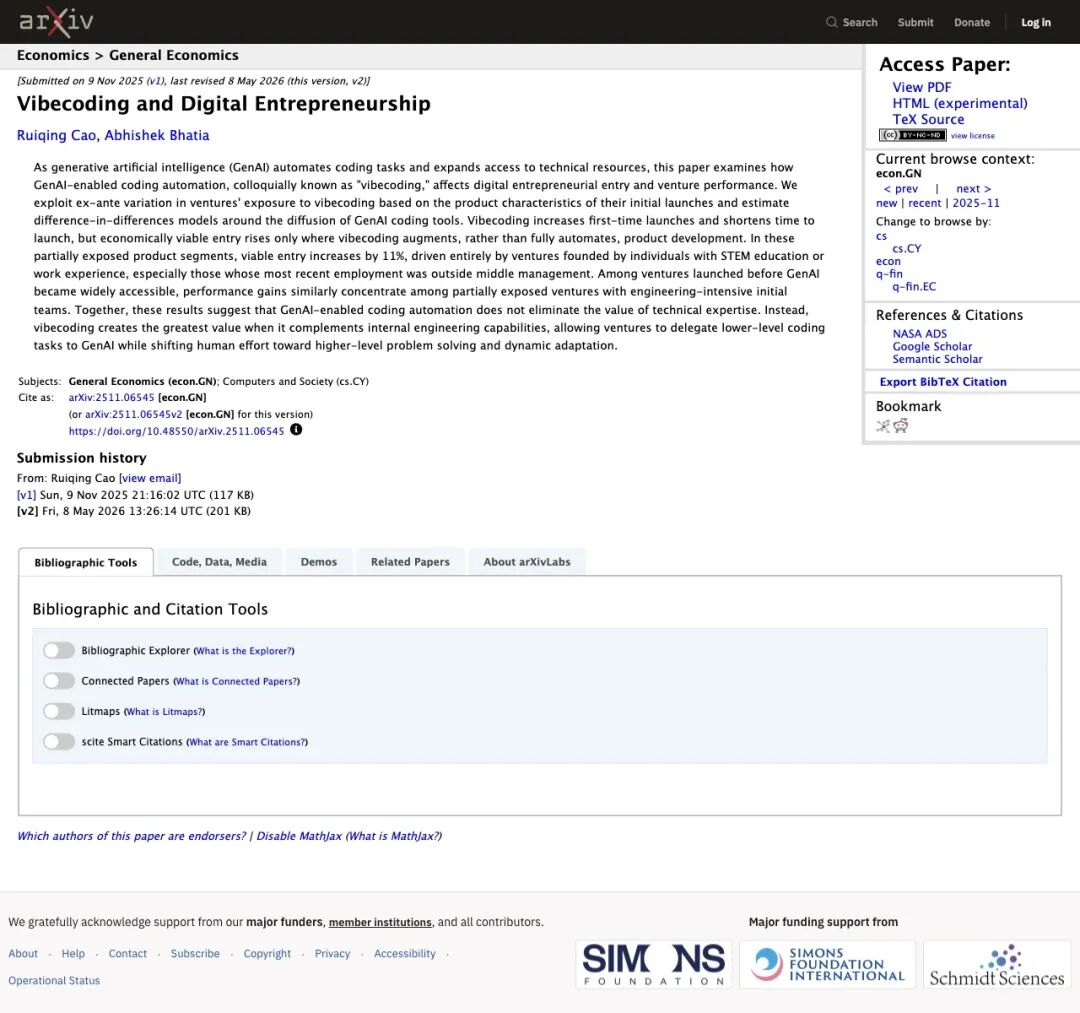Click Log in in the header
This screenshot has height=1013, width=1080.
pyautogui.click(x=1036, y=22)
